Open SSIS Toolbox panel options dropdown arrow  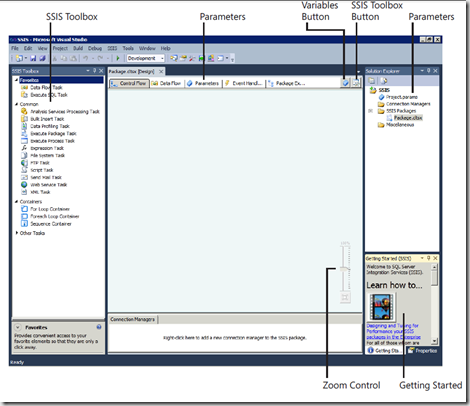(88, 71)
